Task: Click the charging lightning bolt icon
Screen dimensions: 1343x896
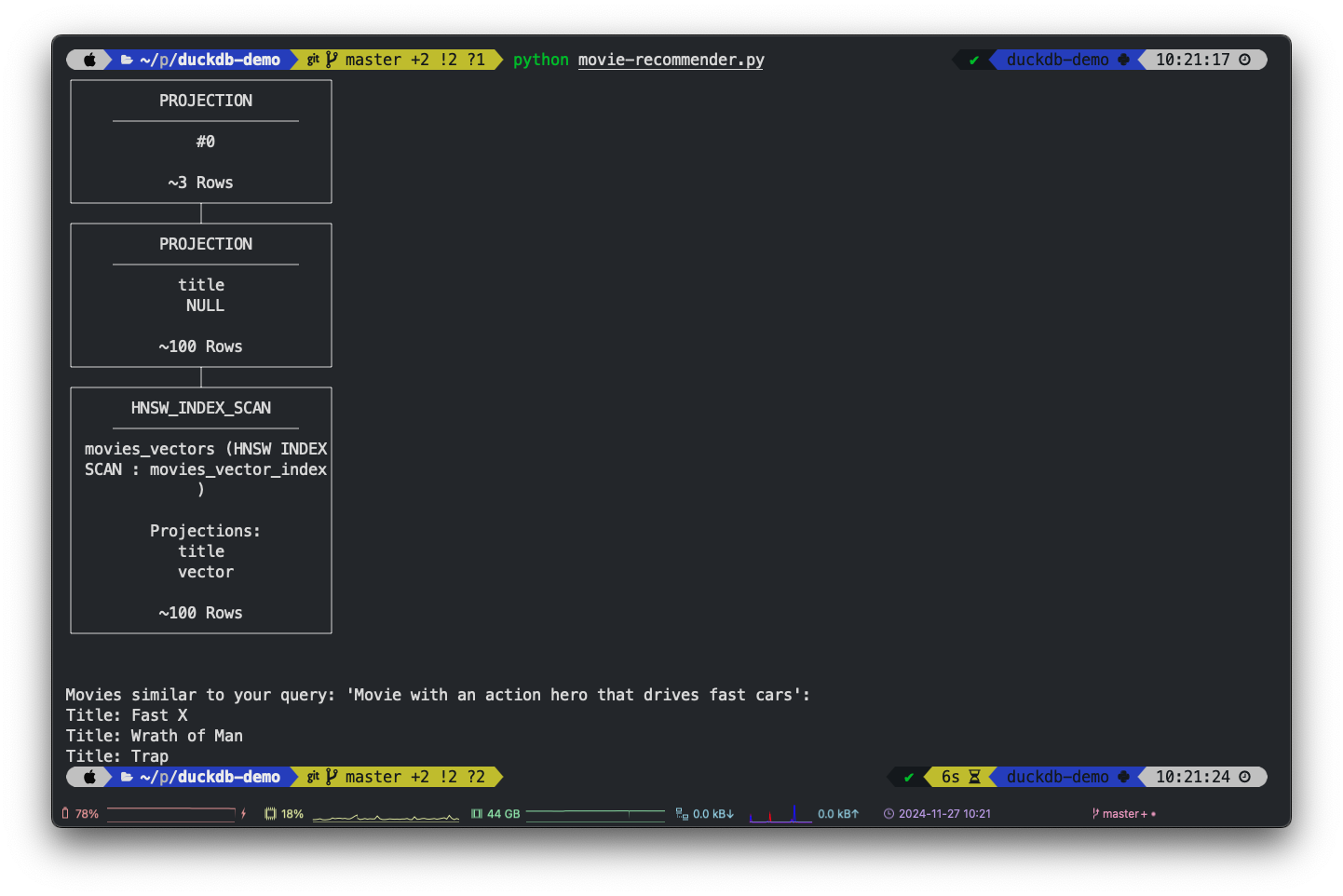Action: (x=244, y=813)
